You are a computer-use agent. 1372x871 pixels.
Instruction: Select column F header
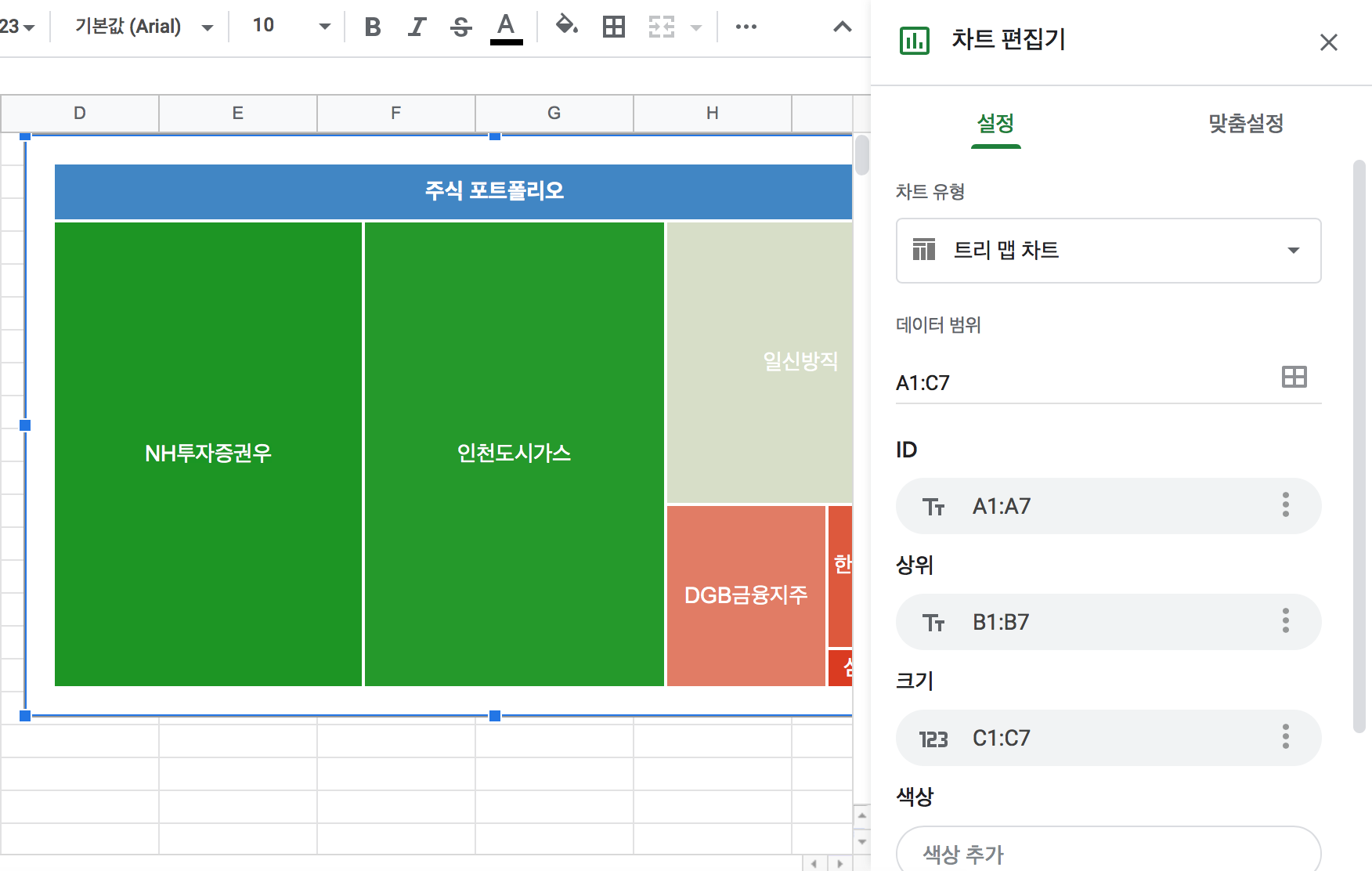coord(396,113)
